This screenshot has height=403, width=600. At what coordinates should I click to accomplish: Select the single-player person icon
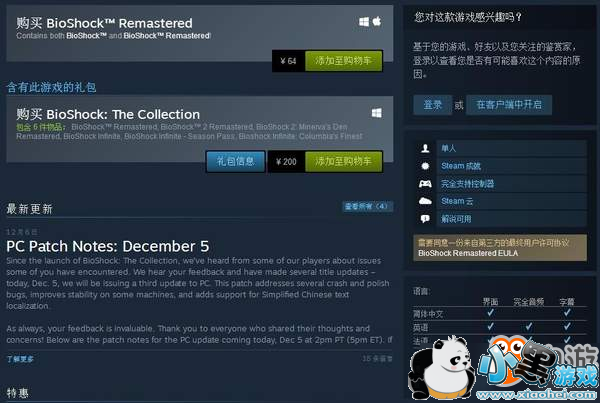tap(425, 148)
